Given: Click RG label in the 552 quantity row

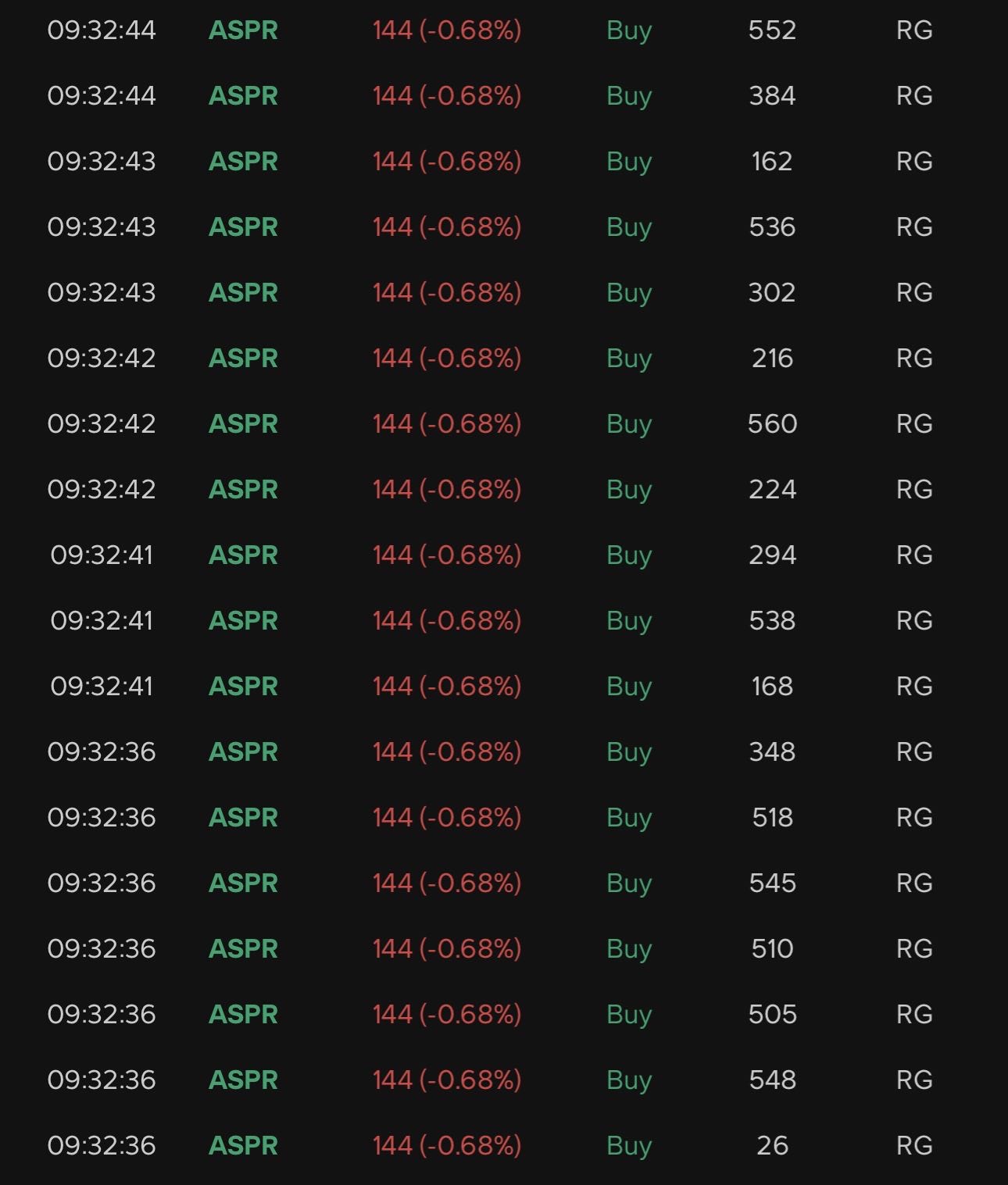Looking at the screenshot, I should tap(913, 30).
